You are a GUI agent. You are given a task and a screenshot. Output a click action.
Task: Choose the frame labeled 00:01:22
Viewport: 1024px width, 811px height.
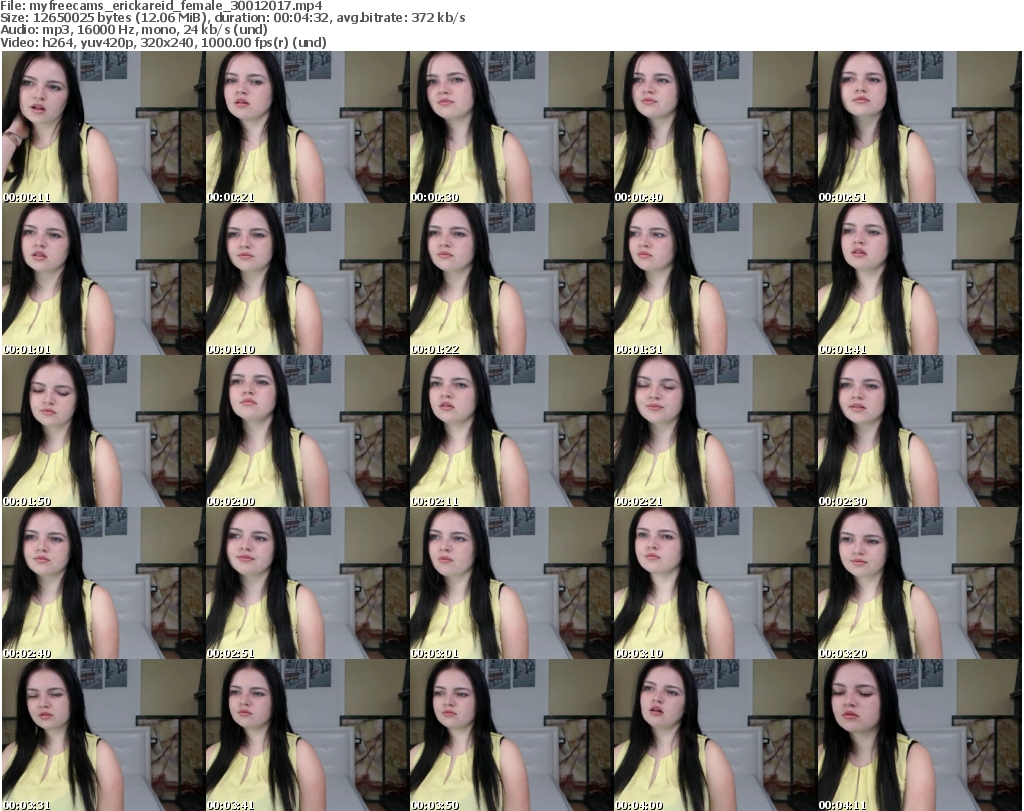[511, 279]
